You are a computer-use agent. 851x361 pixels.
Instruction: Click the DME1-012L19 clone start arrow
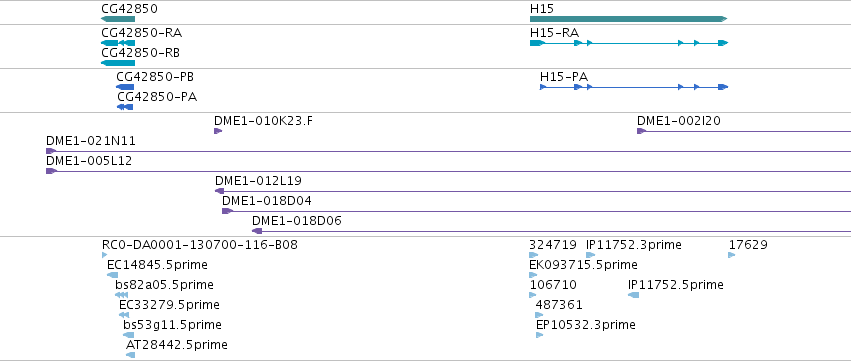click(220, 191)
